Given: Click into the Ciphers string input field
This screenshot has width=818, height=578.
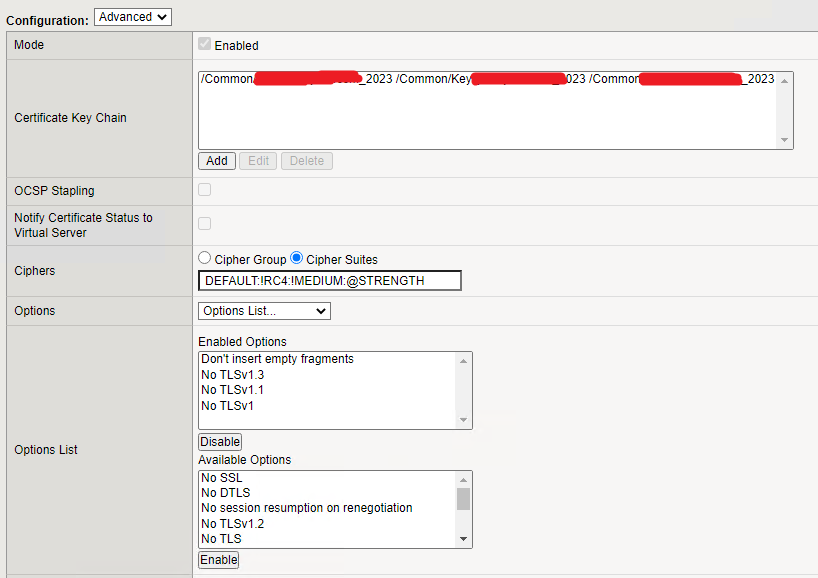Looking at the screenshot, I should pos(330,281).
